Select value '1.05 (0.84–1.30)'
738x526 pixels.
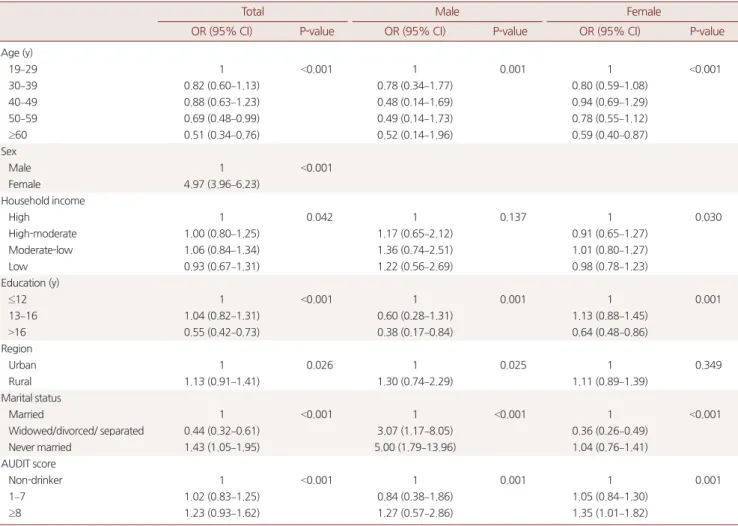(x=610, y=497)
